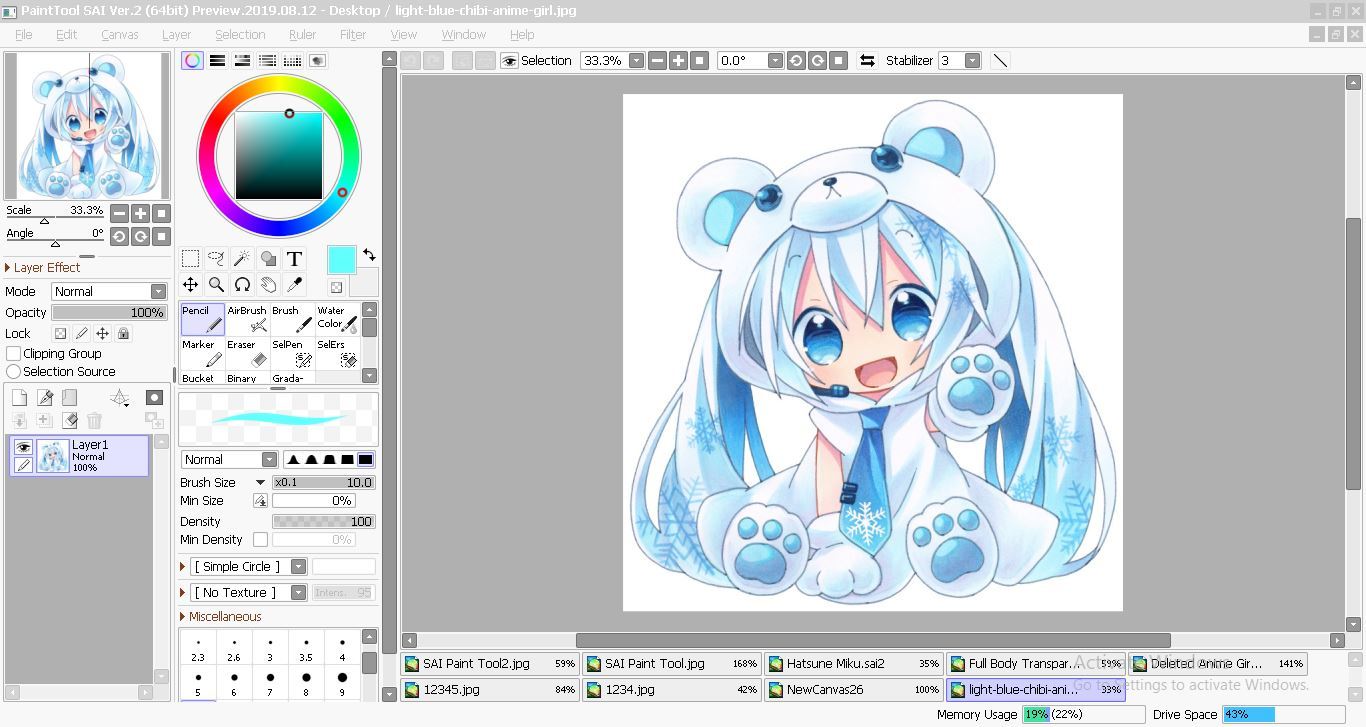The width and height of the screenshot is (1366, 727).
Task: Switch to the SAI Paint Tool.jpg tab
Action: (672, 663)
